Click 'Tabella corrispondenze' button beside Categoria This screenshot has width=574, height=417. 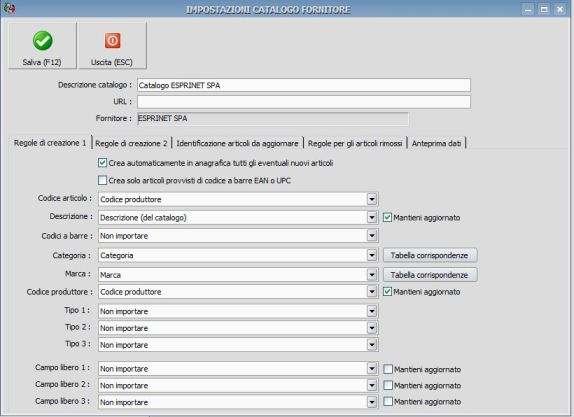pos(430,255)
